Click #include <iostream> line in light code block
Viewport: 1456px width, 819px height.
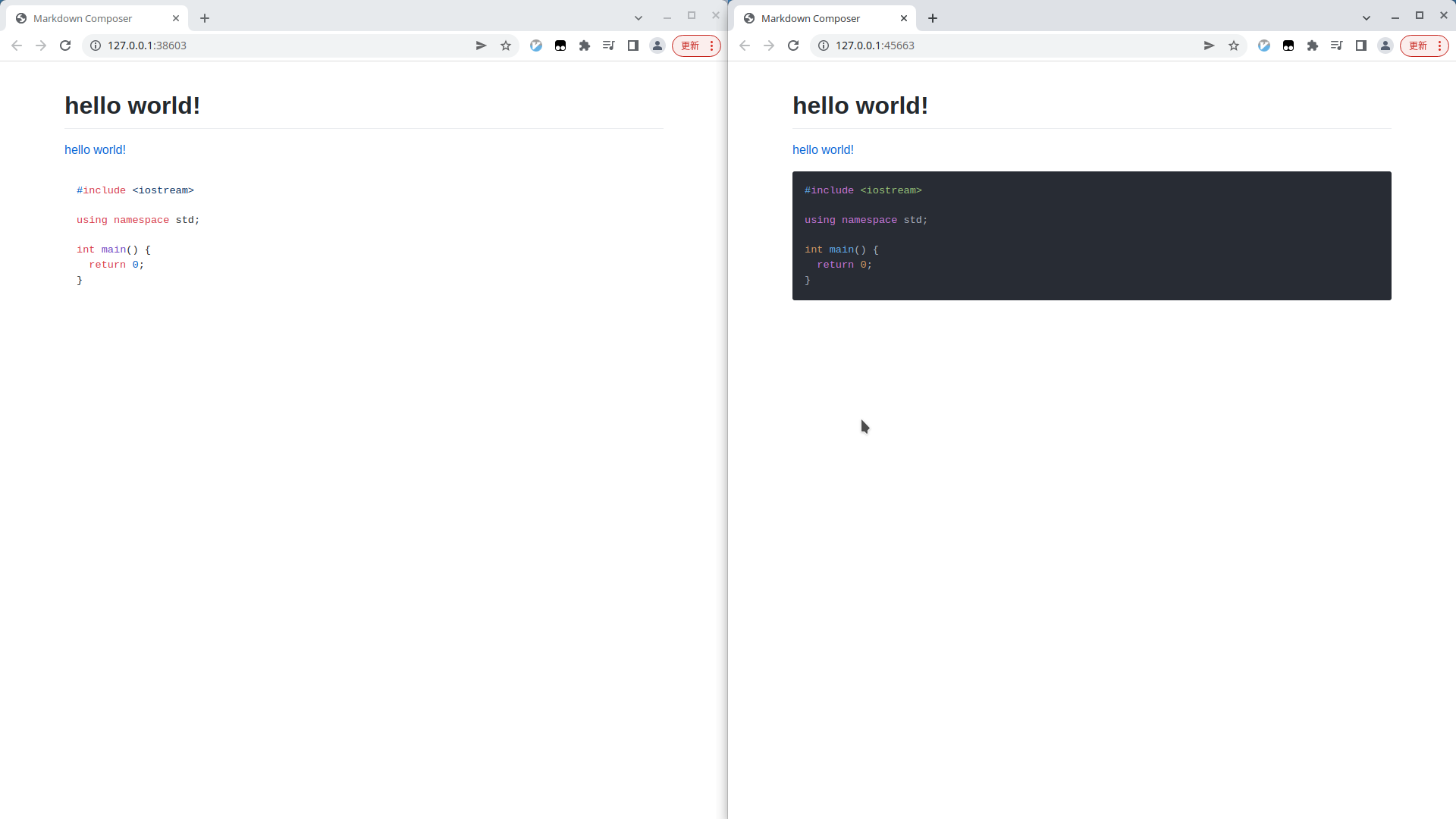point(135,190)
